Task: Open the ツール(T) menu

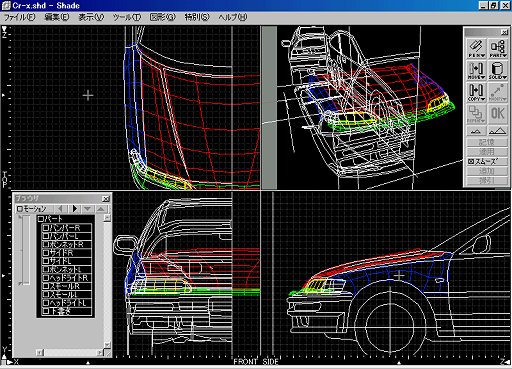Action: point(126,17)
